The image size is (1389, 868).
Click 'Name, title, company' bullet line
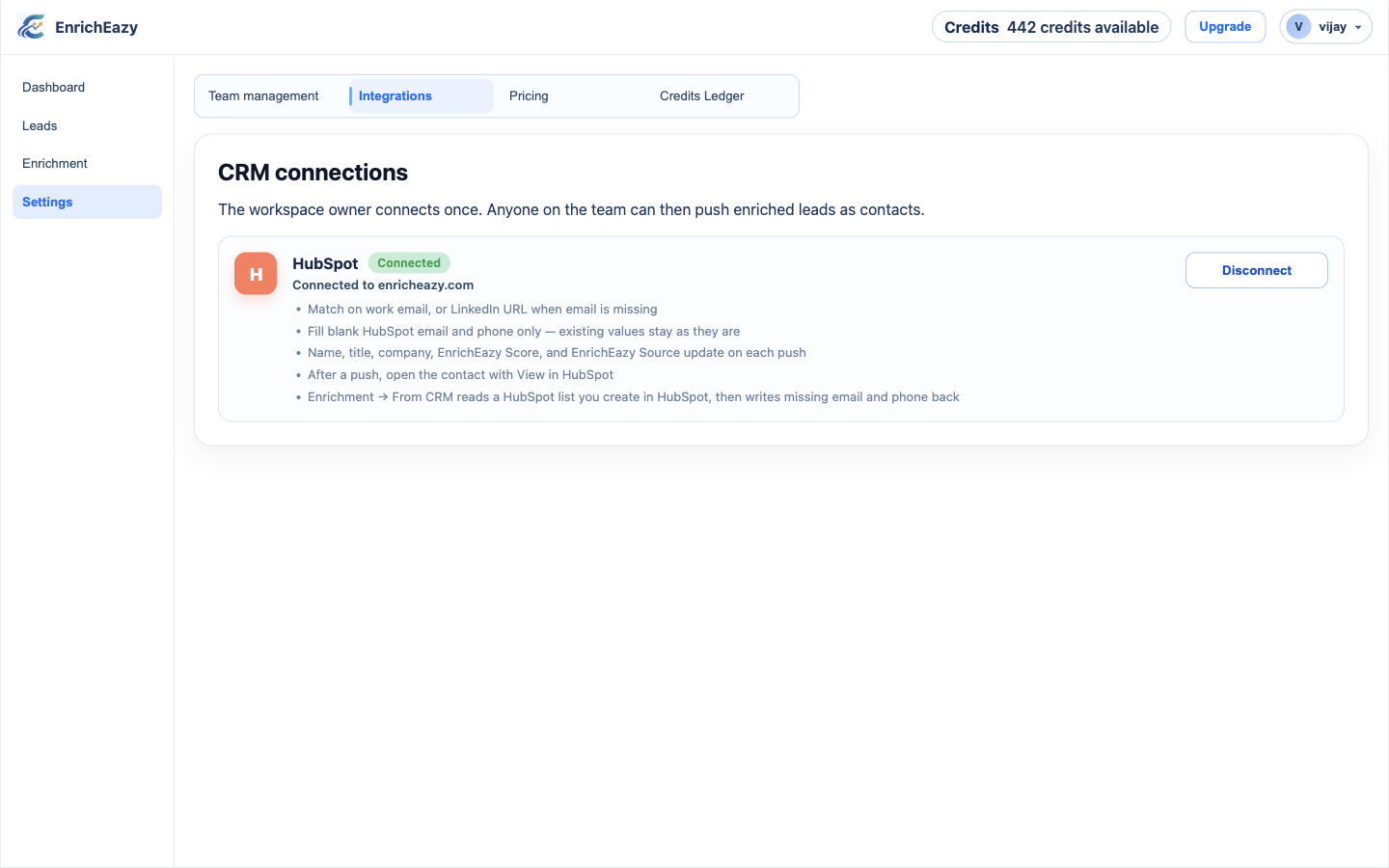click(557, 353)
